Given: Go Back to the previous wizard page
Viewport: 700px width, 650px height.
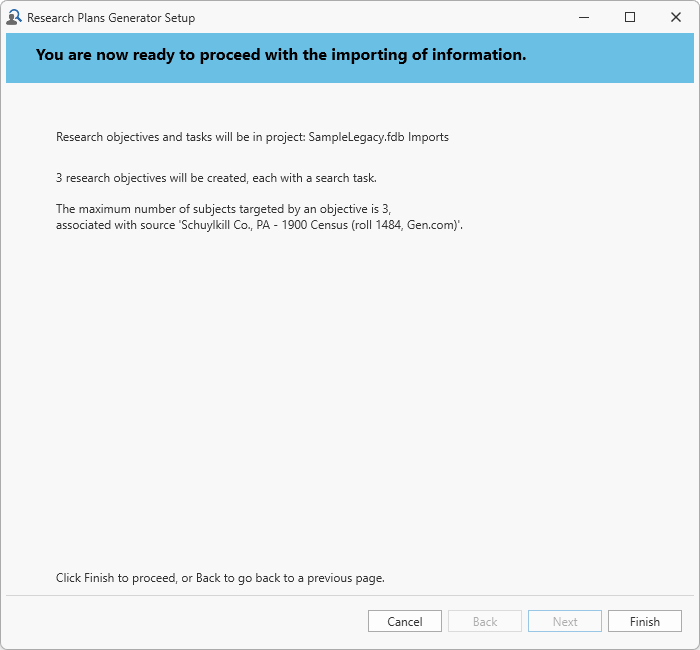Looking at the screenshot, I should (485, 621).
